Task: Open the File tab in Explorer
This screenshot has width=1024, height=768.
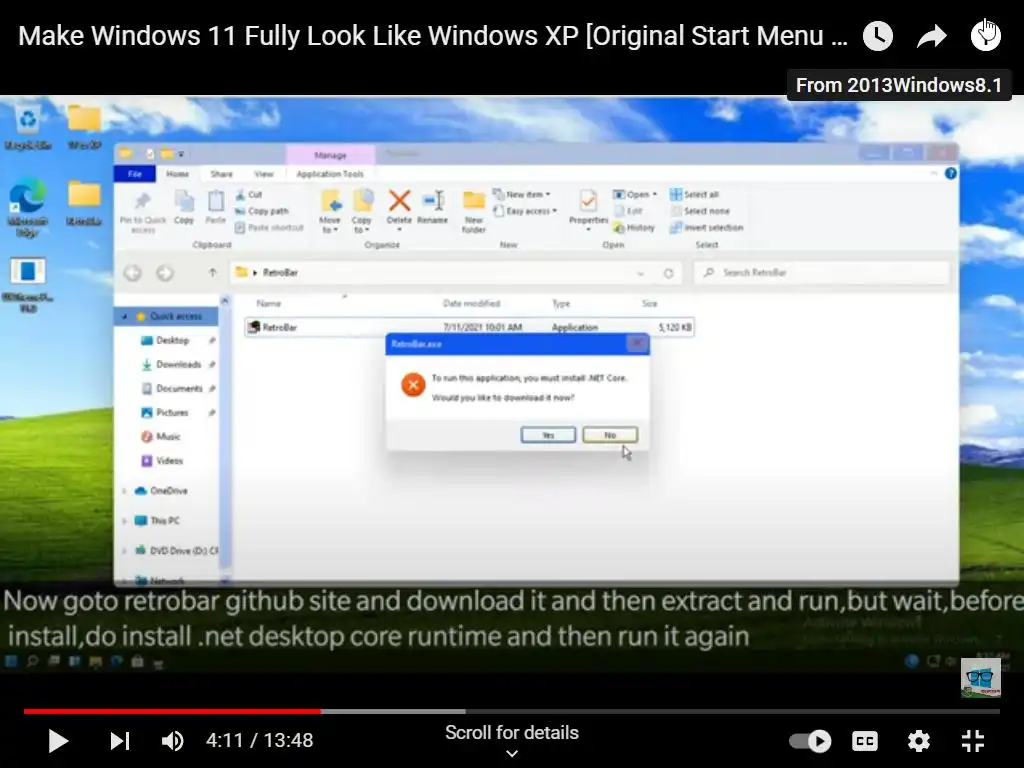Action: 135,174
